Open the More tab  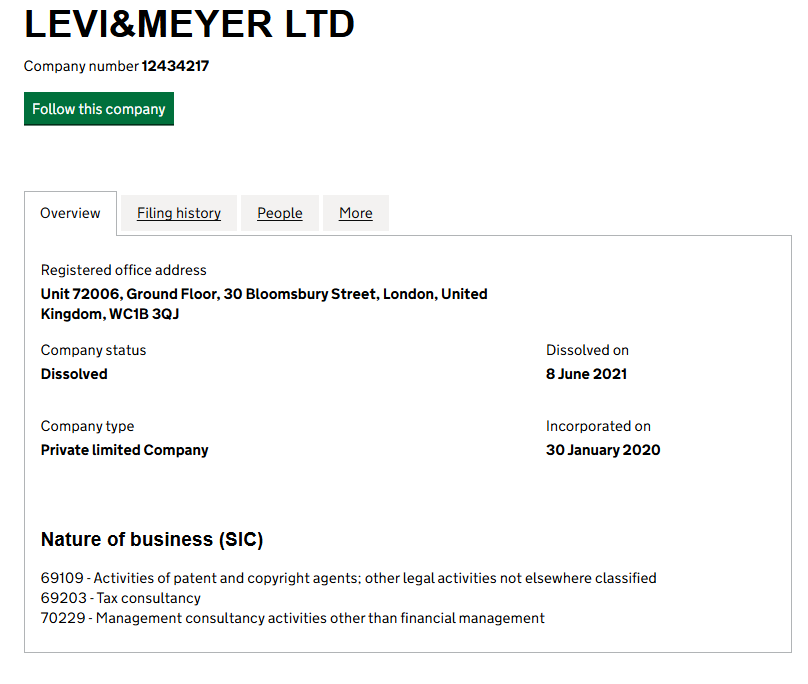[x=356, y=213]
